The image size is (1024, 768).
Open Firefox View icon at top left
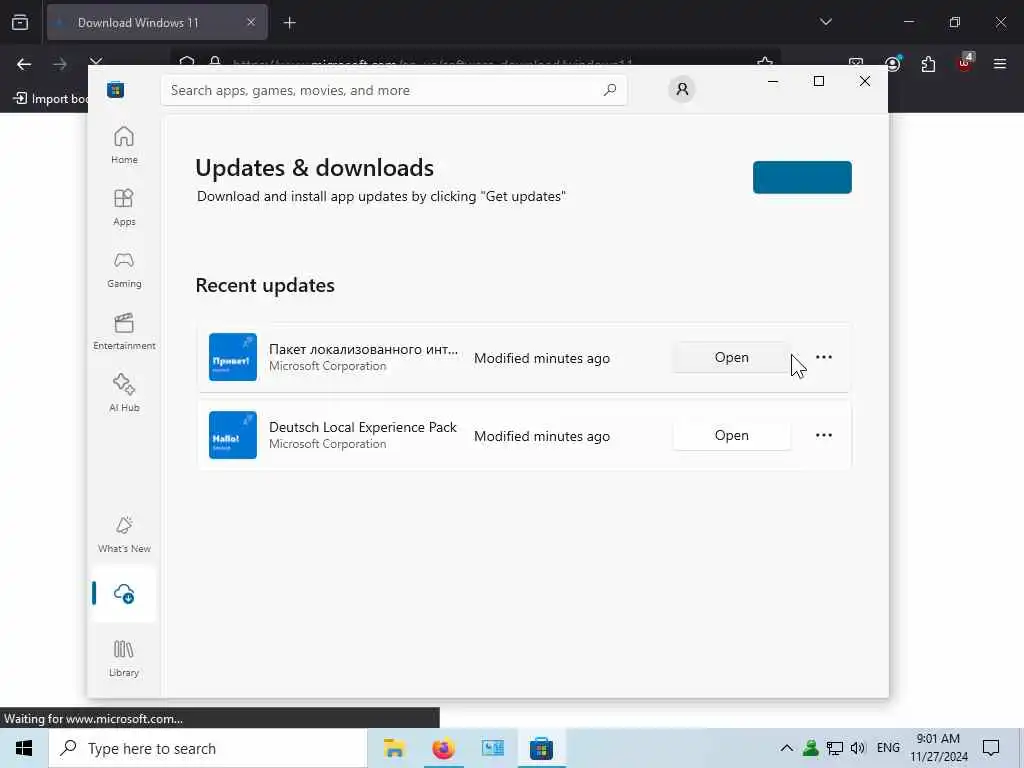coord(20,23)
